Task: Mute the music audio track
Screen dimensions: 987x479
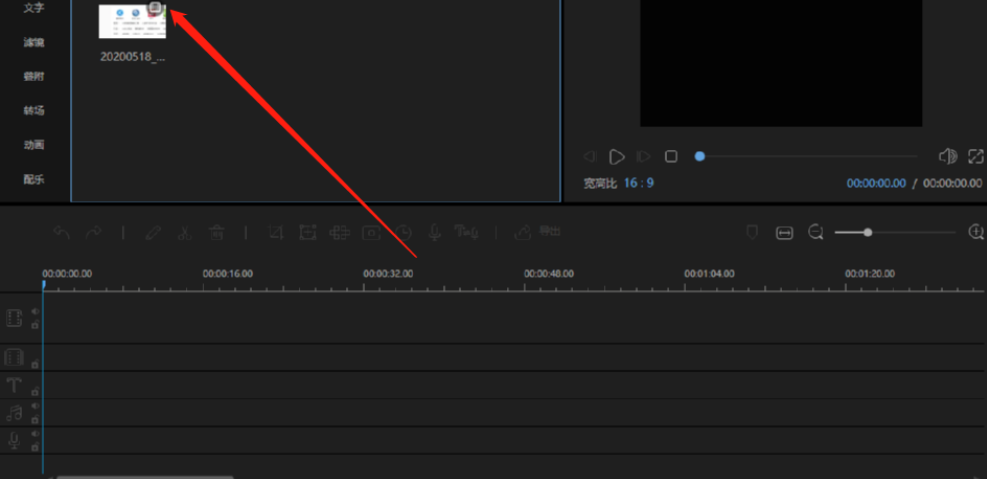Action: [35, 406]
